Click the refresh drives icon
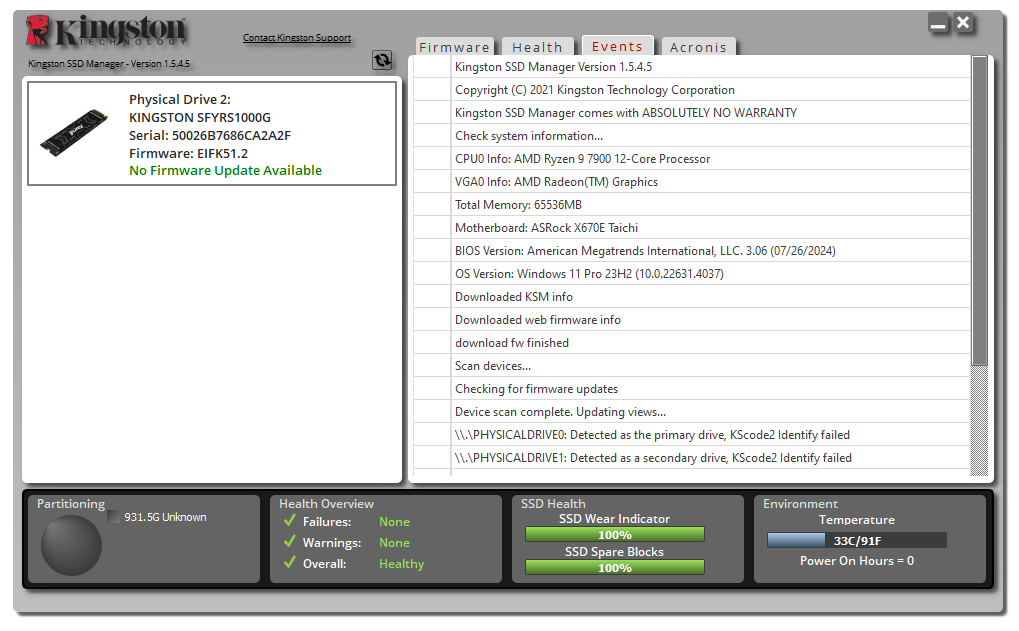Viewport: 1019px width, 631px height. (x=382, y=60)
